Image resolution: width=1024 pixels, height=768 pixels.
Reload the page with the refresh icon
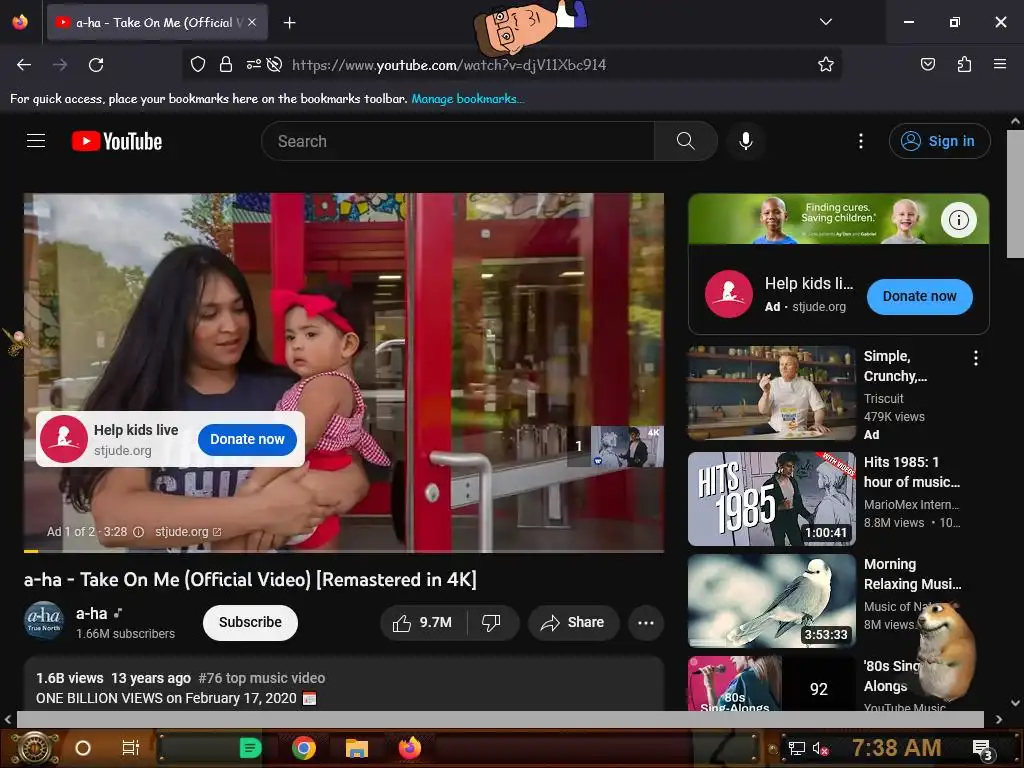click(96, 65)
